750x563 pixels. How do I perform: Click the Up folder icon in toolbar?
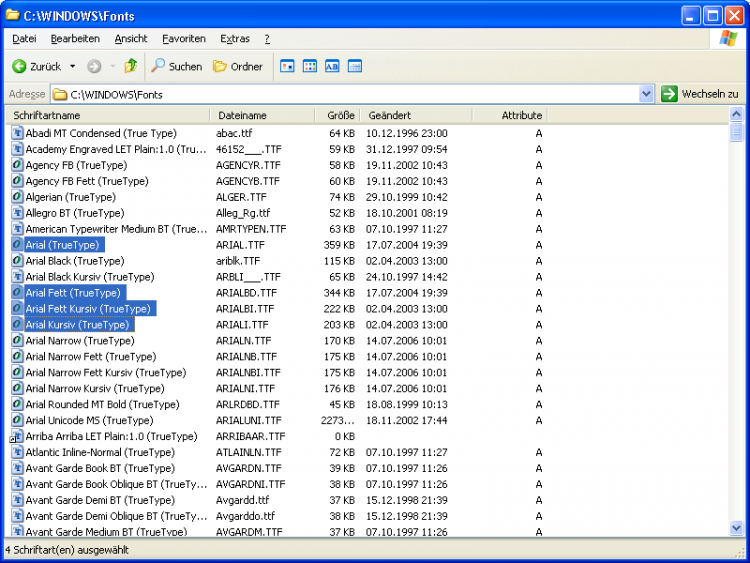130,67
